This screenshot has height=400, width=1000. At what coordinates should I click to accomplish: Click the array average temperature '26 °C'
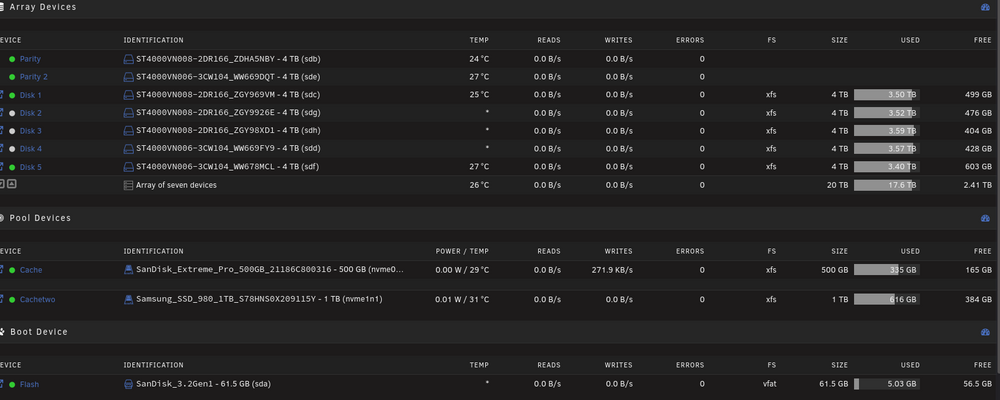(479, 186)
